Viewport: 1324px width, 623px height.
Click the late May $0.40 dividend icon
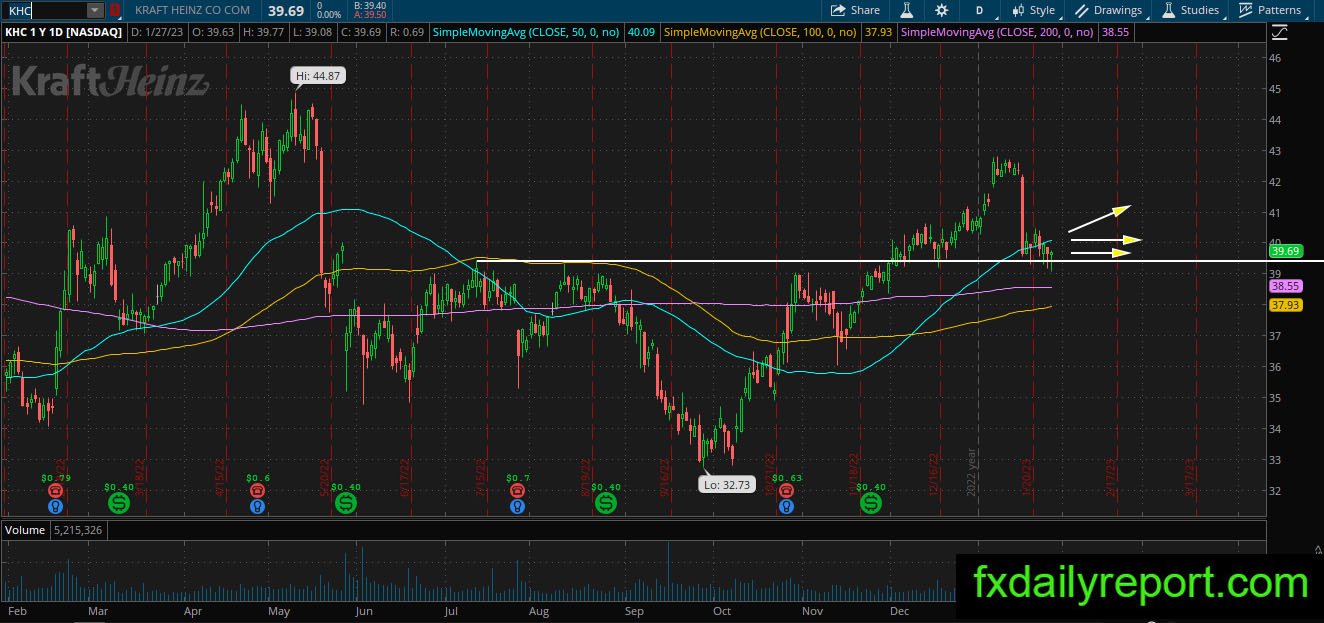tap(345, 502)
